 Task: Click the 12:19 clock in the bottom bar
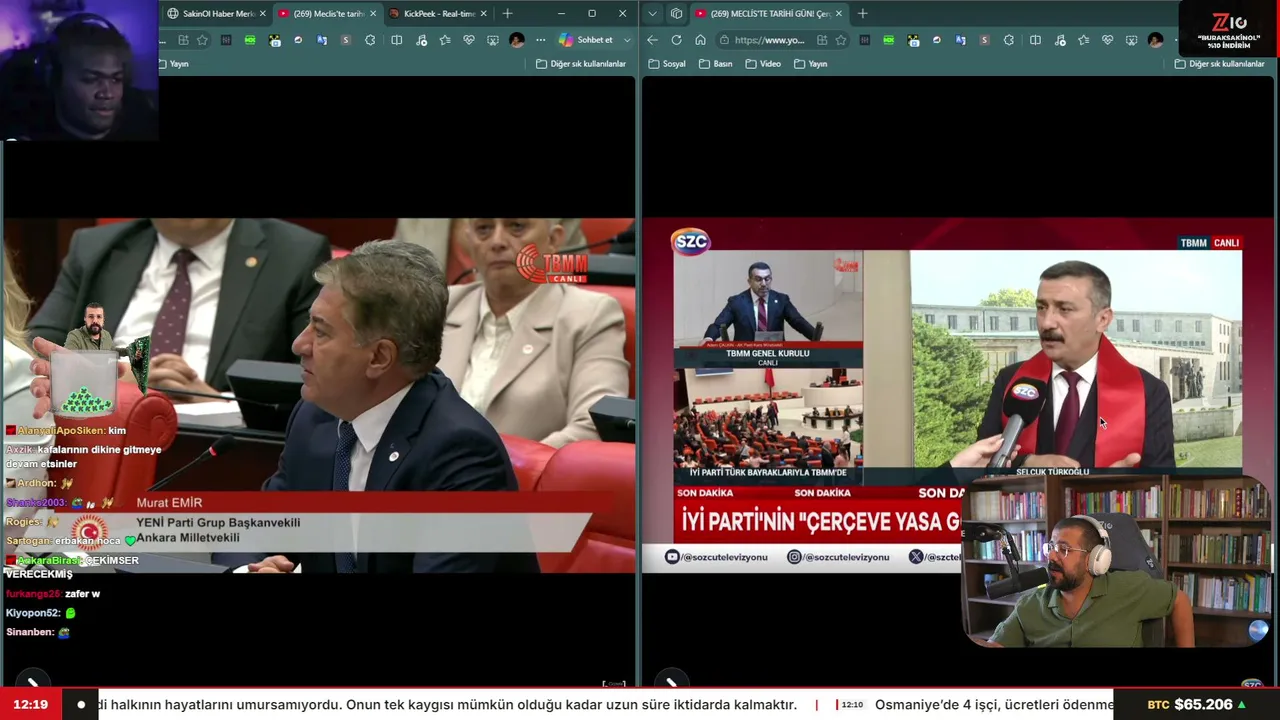click(31, 704)
